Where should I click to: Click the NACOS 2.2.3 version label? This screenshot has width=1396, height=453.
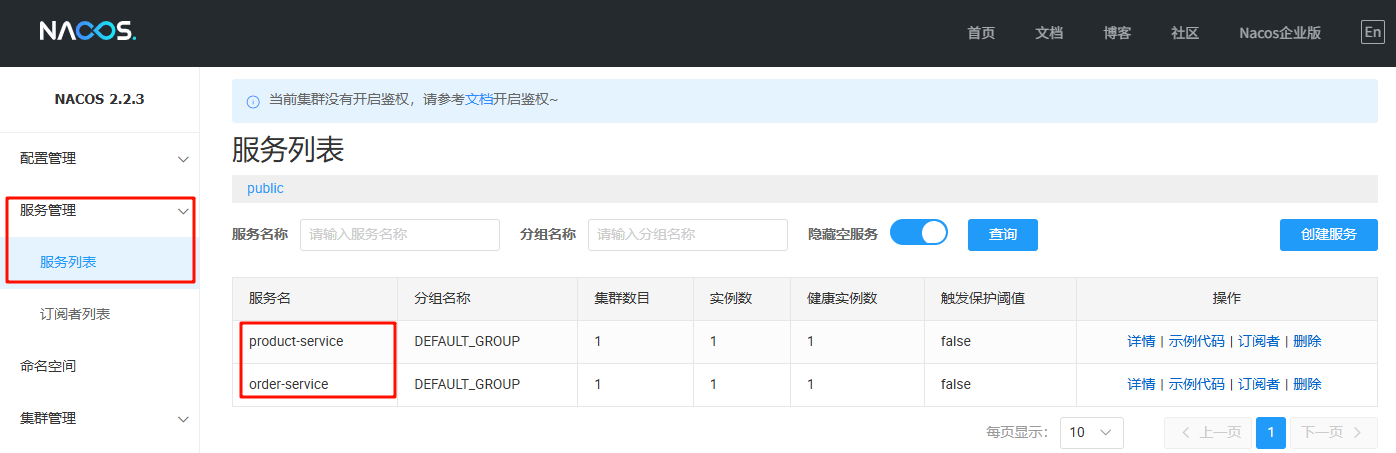pos(100,99)
